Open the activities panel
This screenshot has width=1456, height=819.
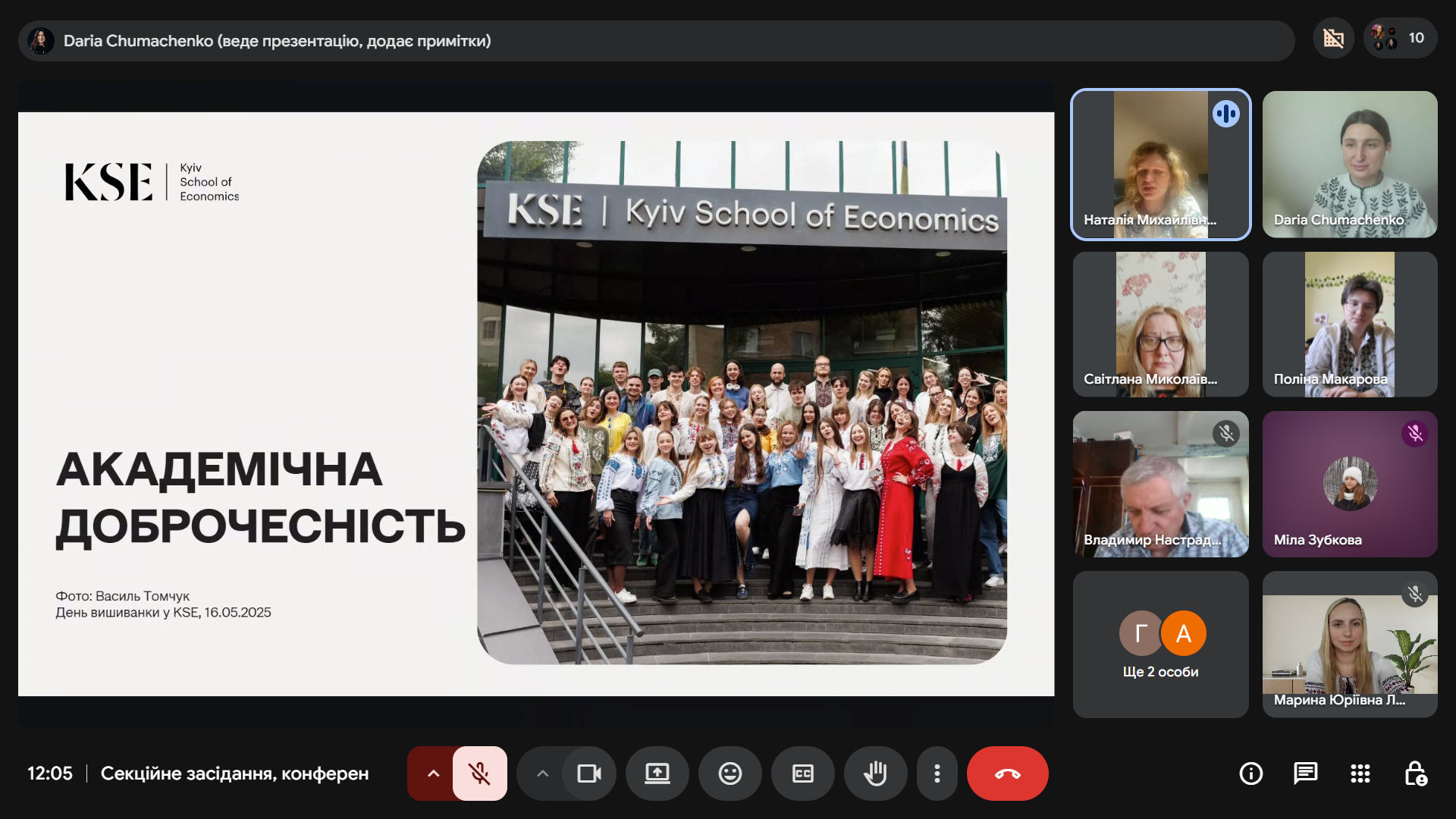(1360, 773)
